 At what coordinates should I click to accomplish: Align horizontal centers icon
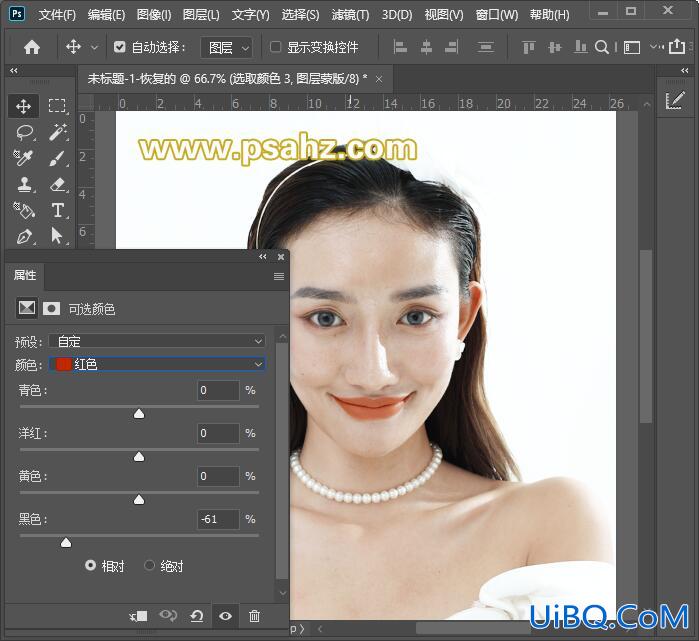tap(426, 47)
